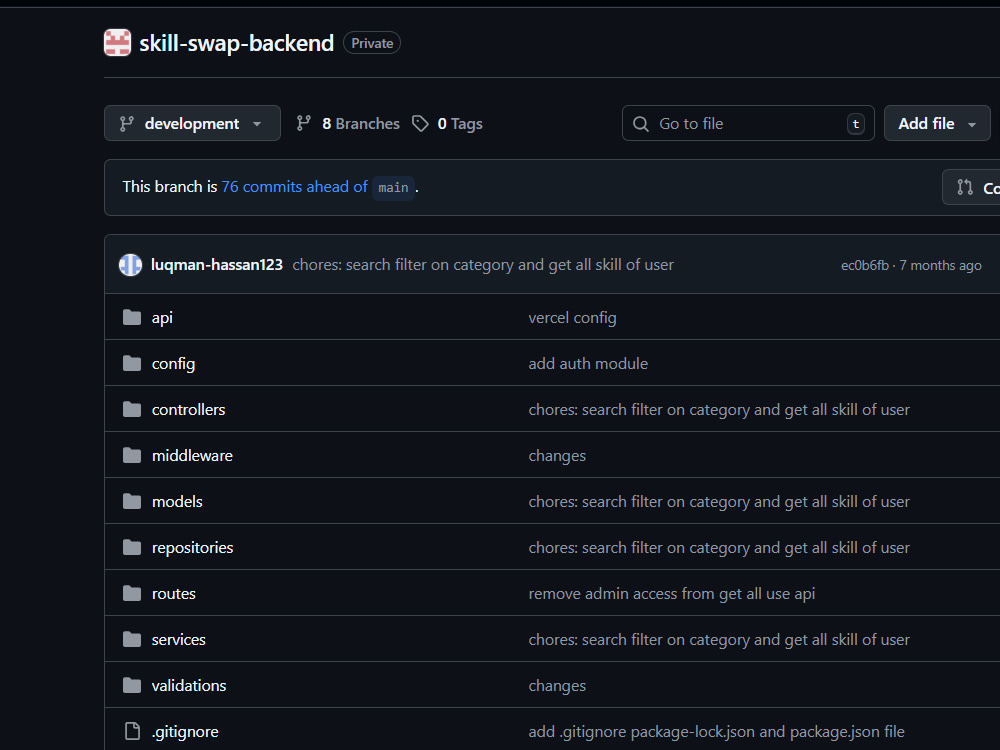Open 'changes' commit message in validations row
This screenshot has width=1000, height=750.
click(x=557, y=685)
